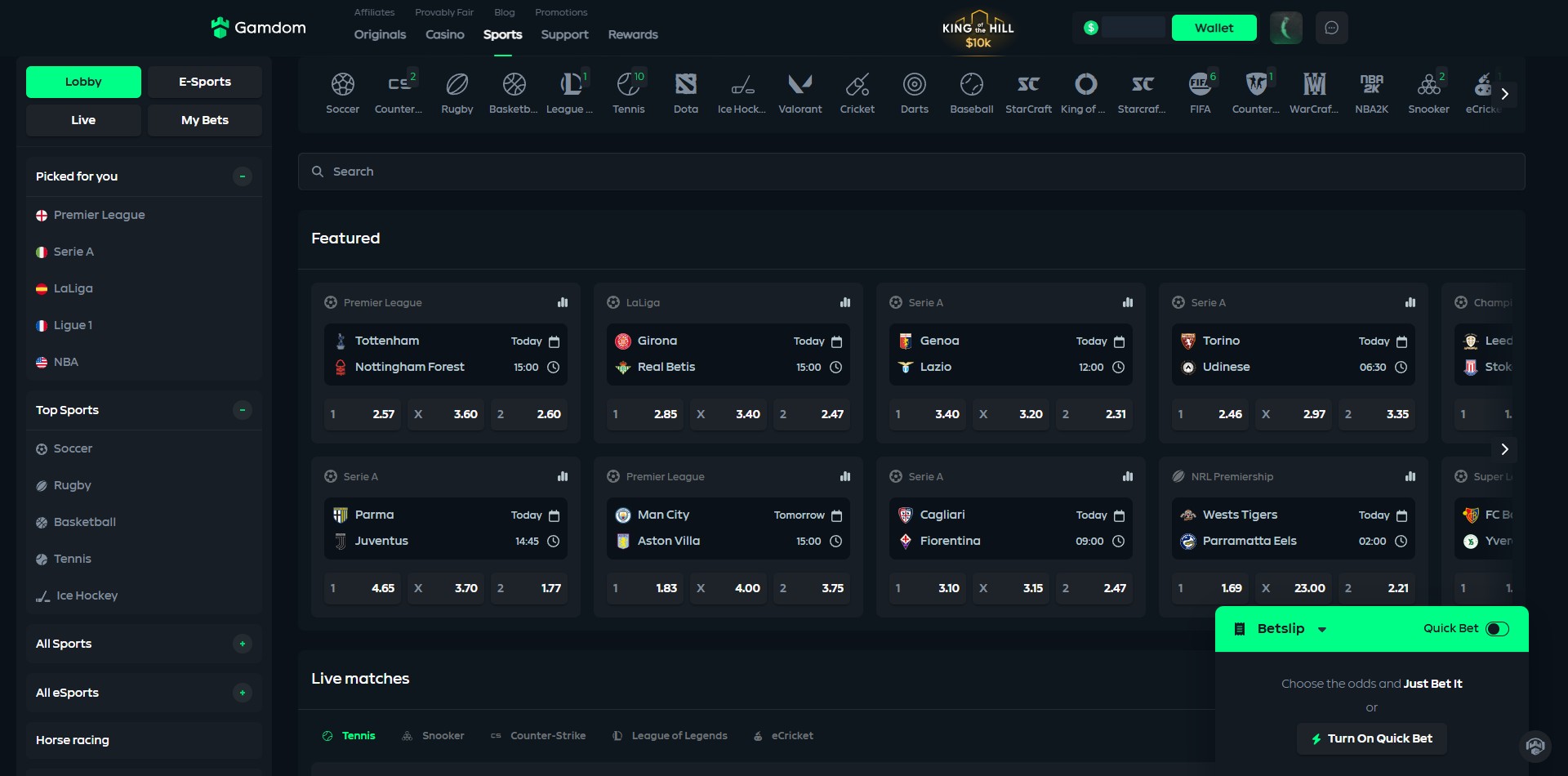Open the chat bubble icon in header

click(1331, 28)
